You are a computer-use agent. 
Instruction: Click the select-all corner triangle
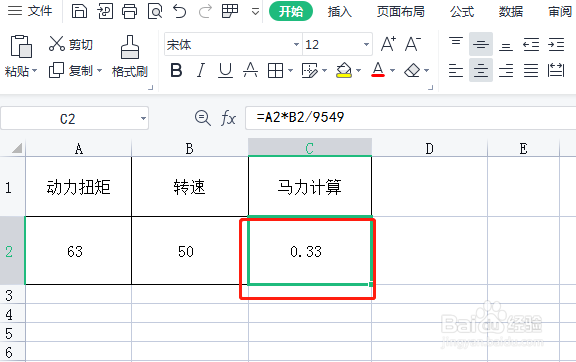pos(17,148)
